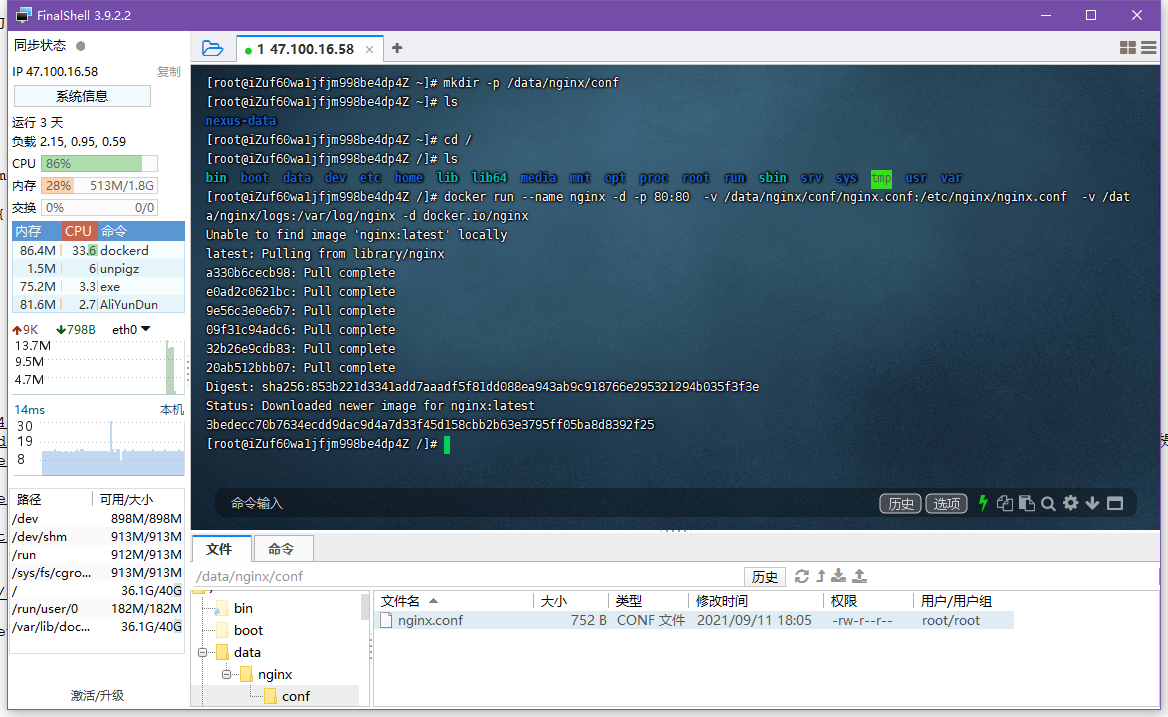This screenshot has width=1168, height=717.
Task: Click the file tree vertical scrollbar
Action: click(365, 607)
